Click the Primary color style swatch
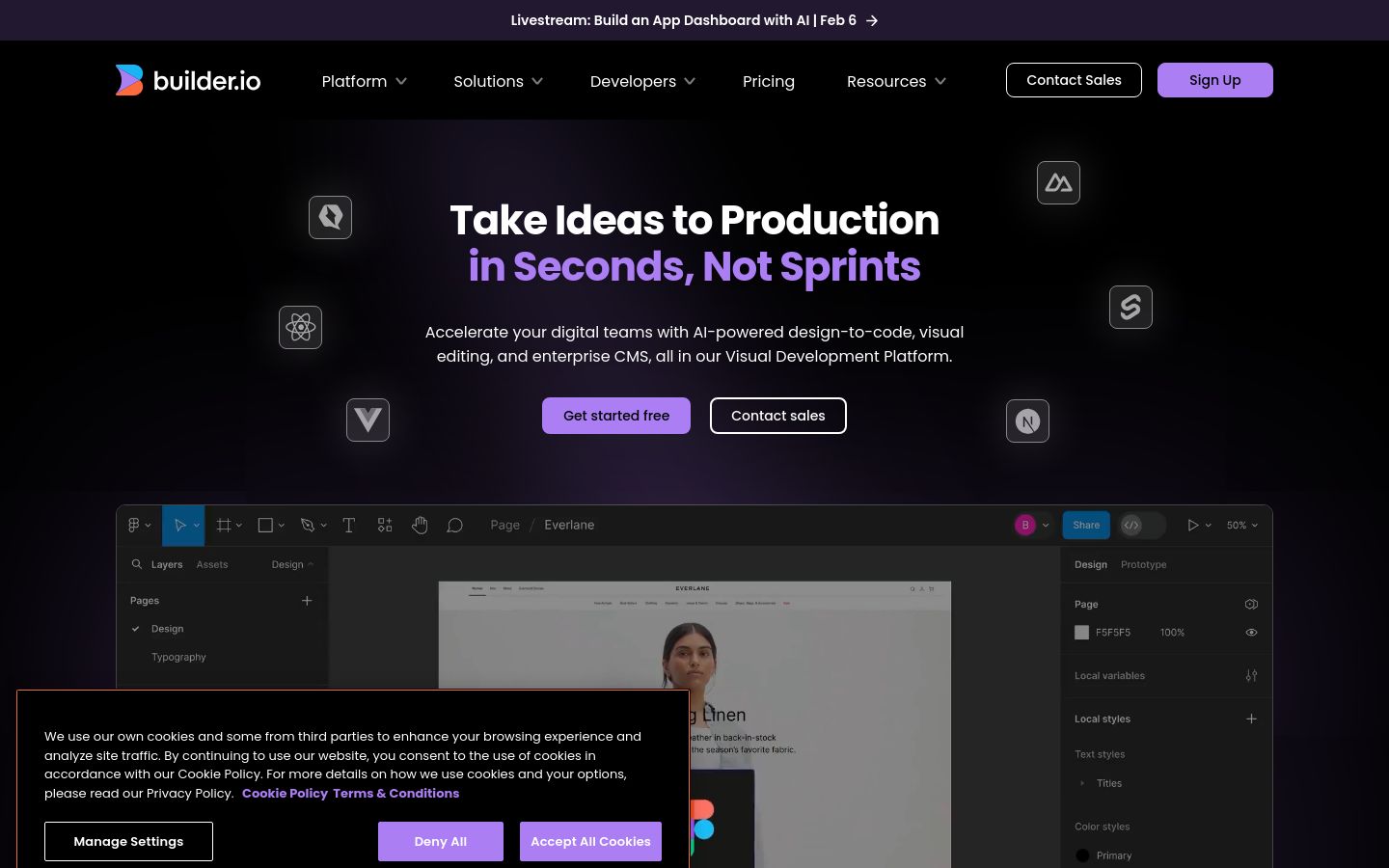1389x868 pixels. click(1082, 855)
